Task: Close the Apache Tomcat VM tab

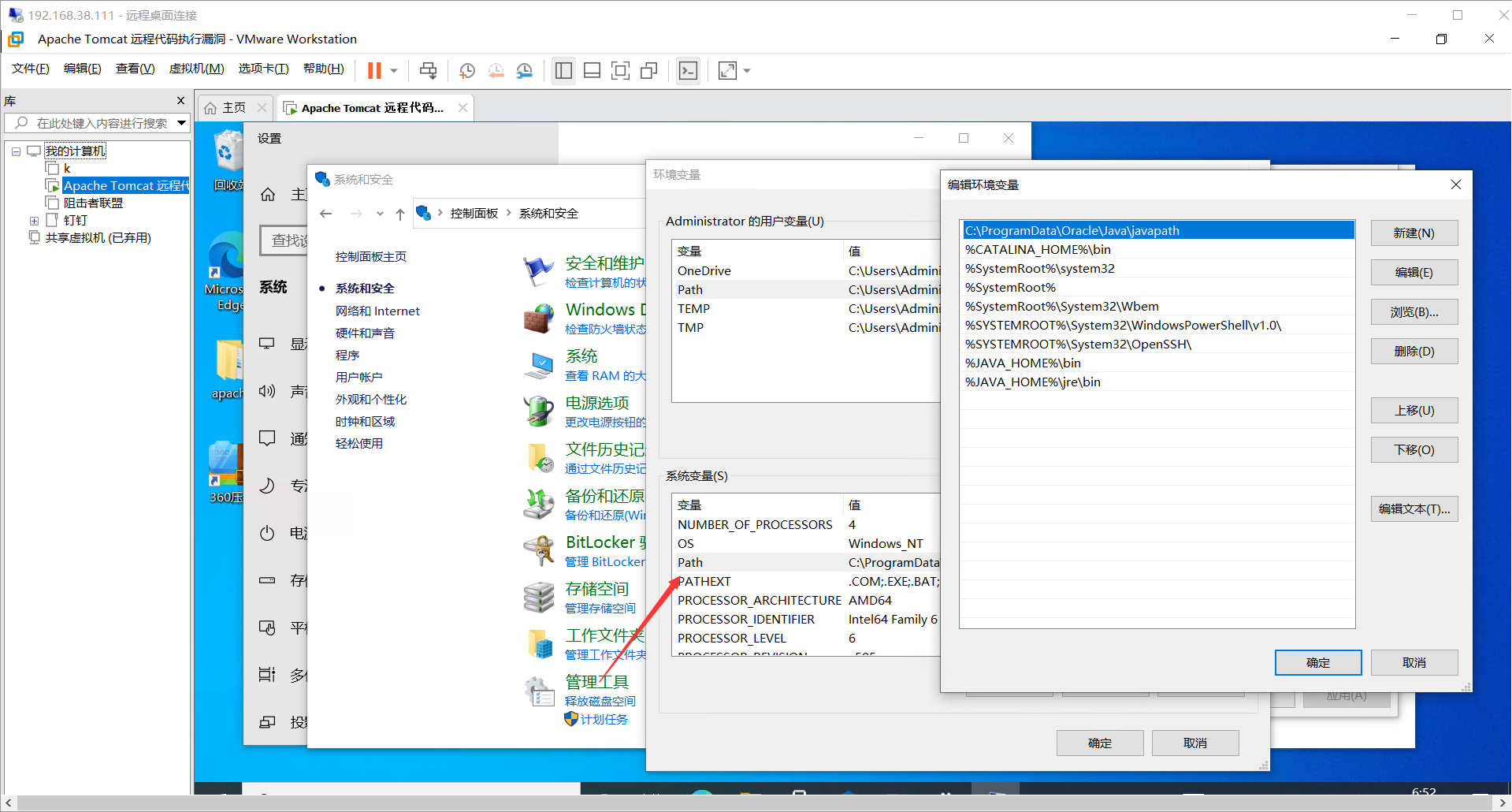Action: 463,108
